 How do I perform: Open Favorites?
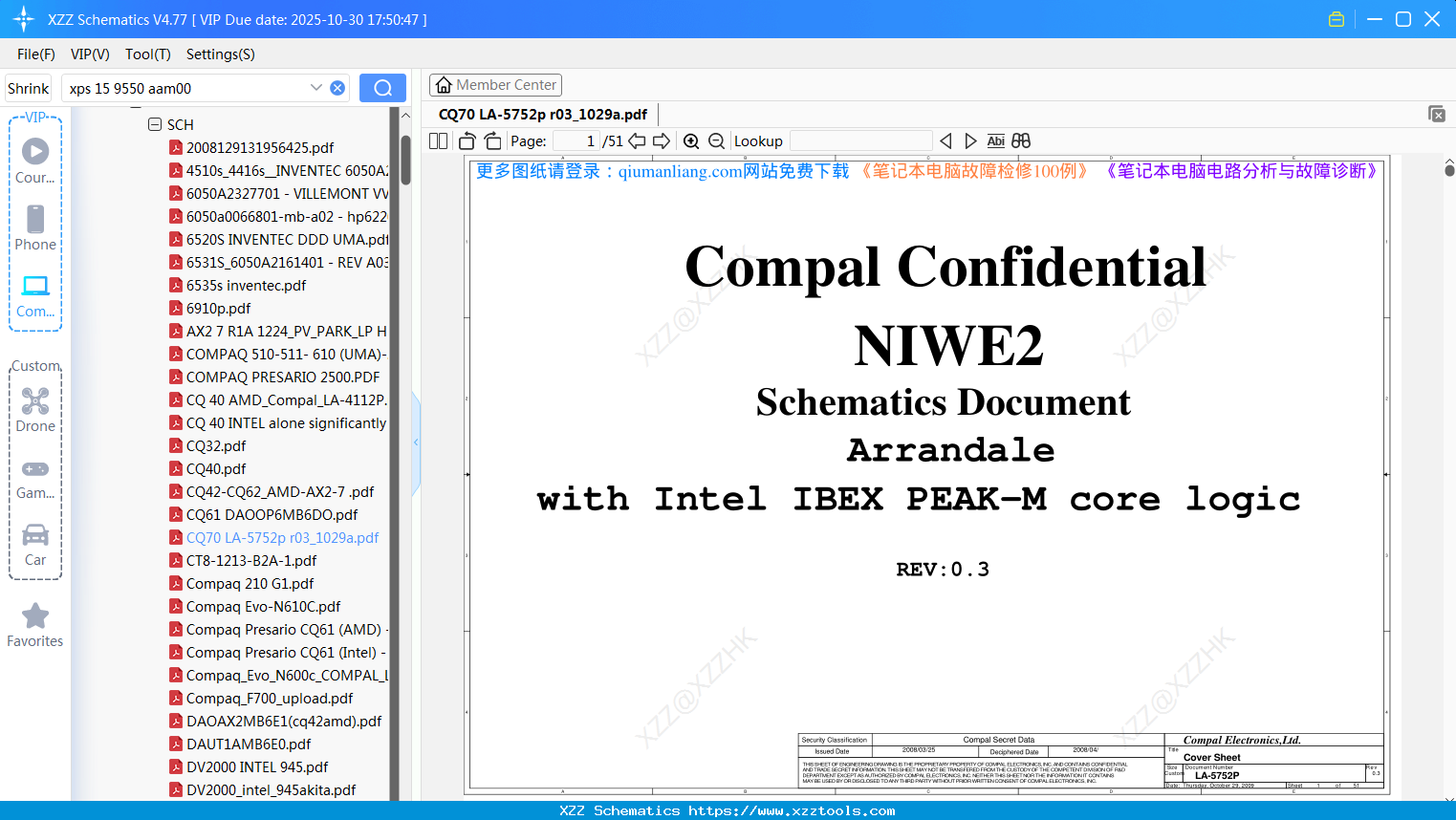[x=35, y=625]
